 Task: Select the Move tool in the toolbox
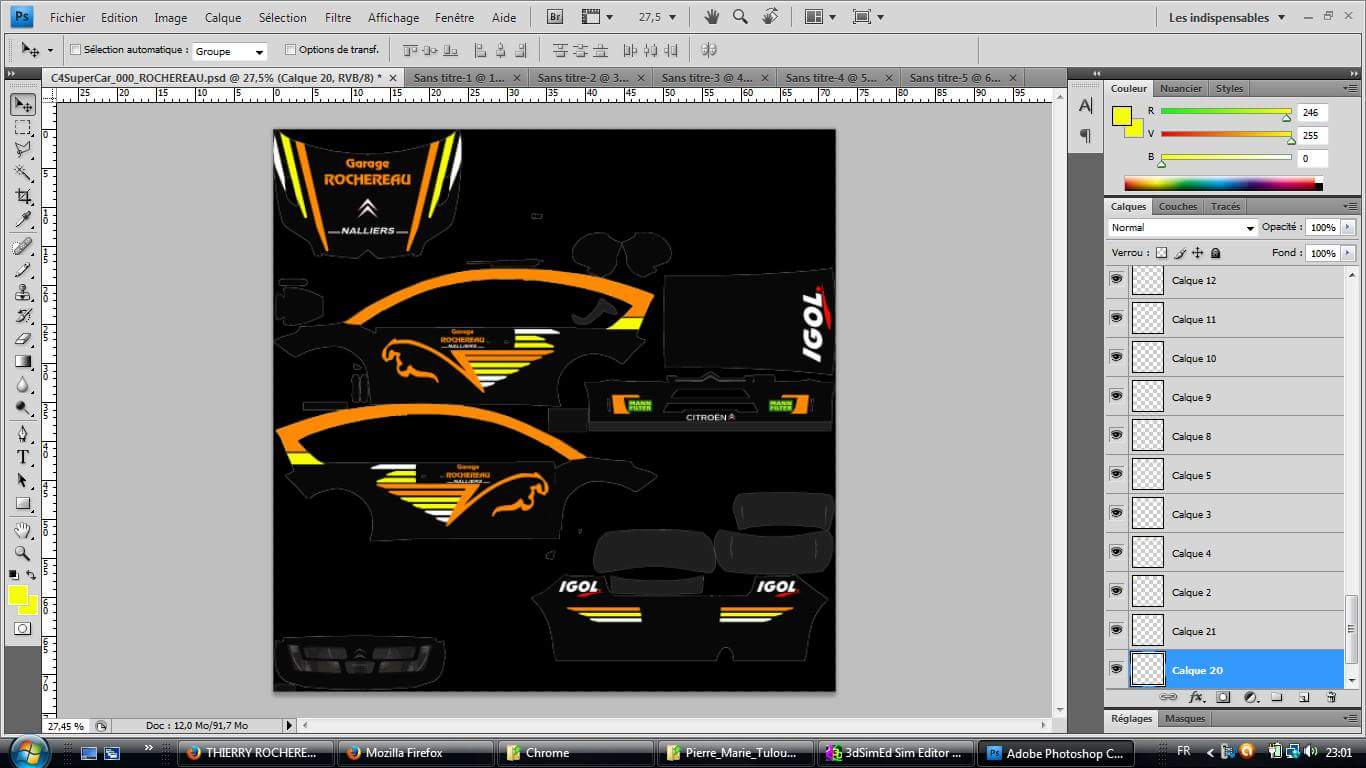(23, 104)
